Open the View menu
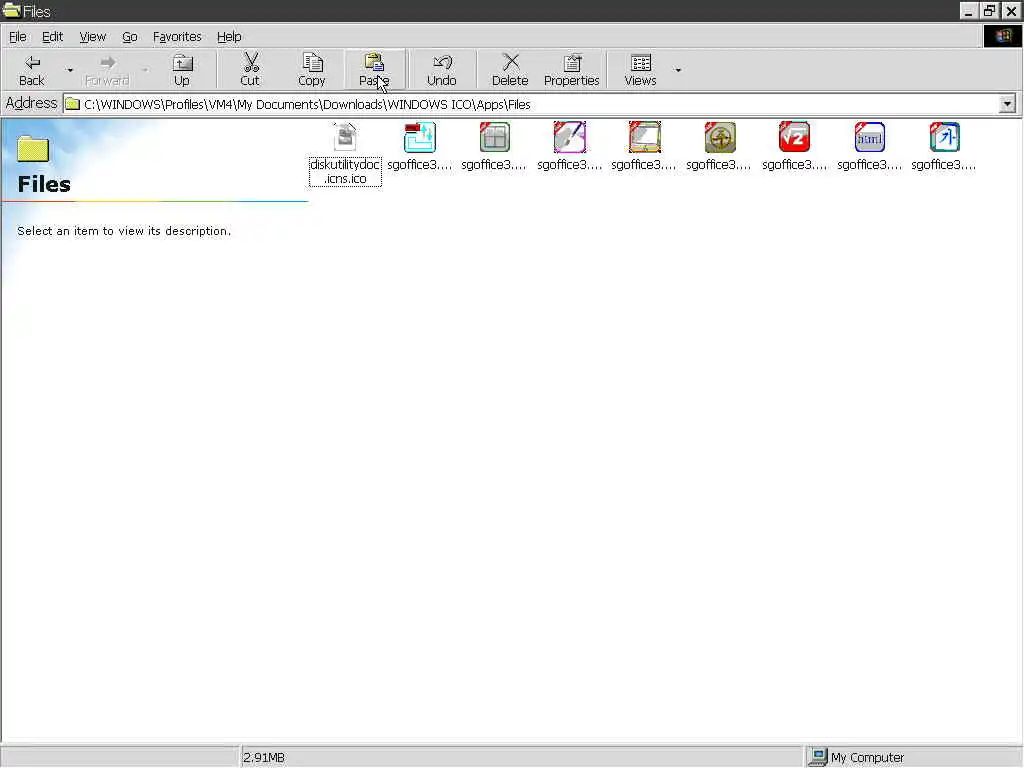 click(92, 37)
